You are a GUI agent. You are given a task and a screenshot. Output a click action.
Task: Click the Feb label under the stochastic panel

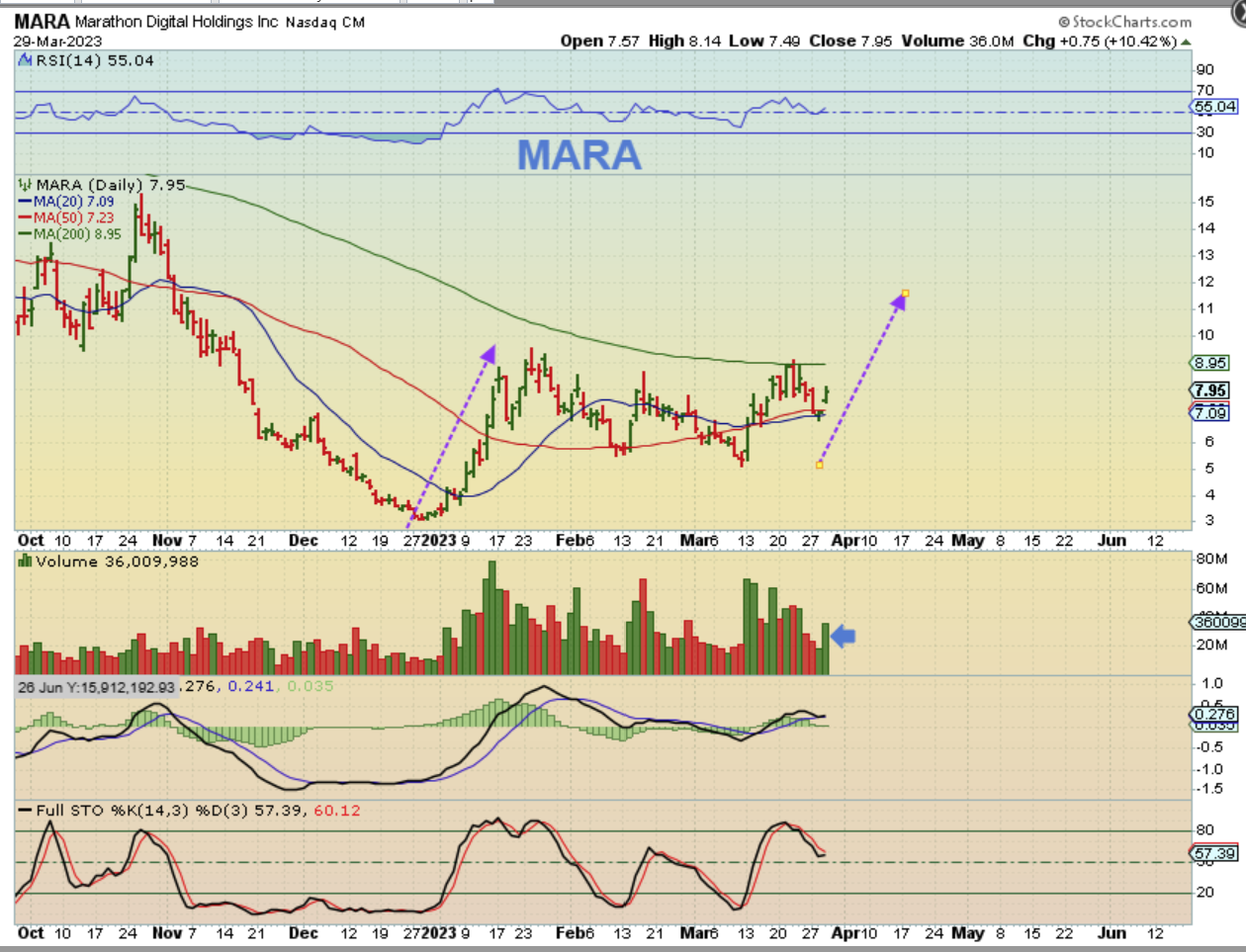click(x=569, y=932)
